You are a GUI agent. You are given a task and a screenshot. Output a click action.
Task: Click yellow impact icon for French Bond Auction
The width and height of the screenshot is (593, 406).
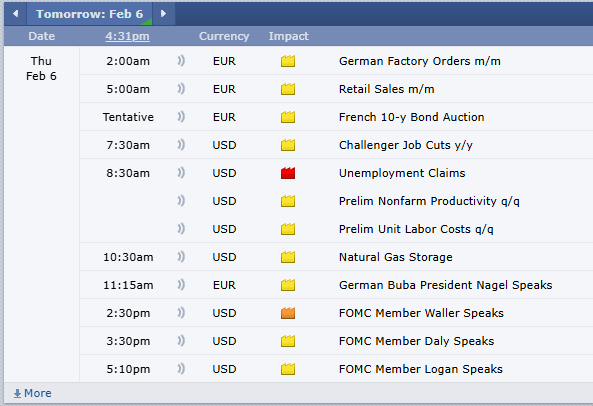288,117
